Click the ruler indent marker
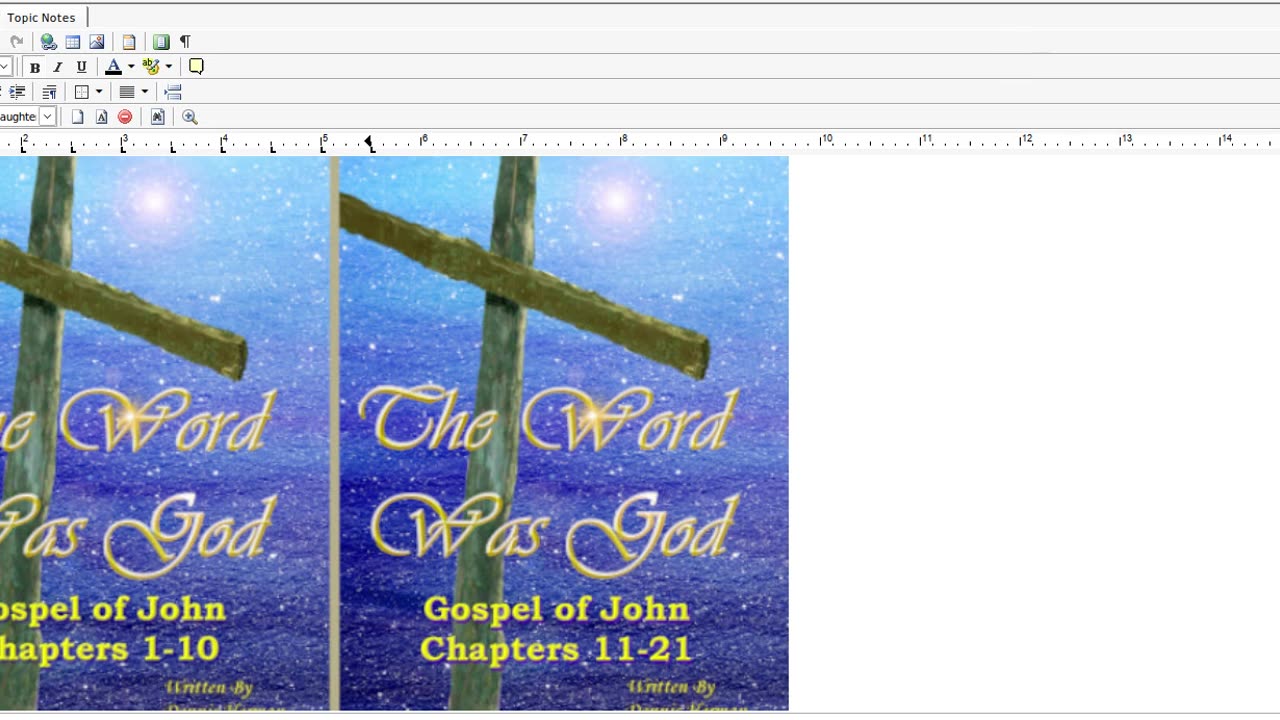The width and height of the screenshot is (1280, 720). tap(369, 143)
